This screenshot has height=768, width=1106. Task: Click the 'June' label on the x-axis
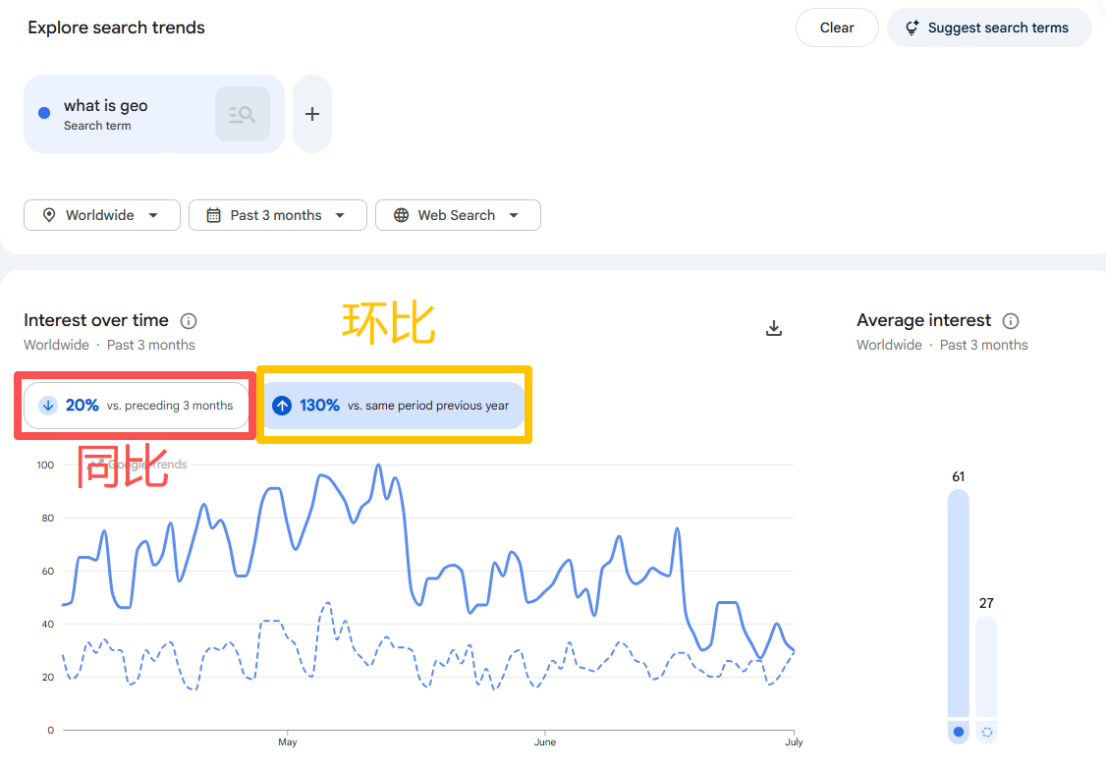point(545,742)
